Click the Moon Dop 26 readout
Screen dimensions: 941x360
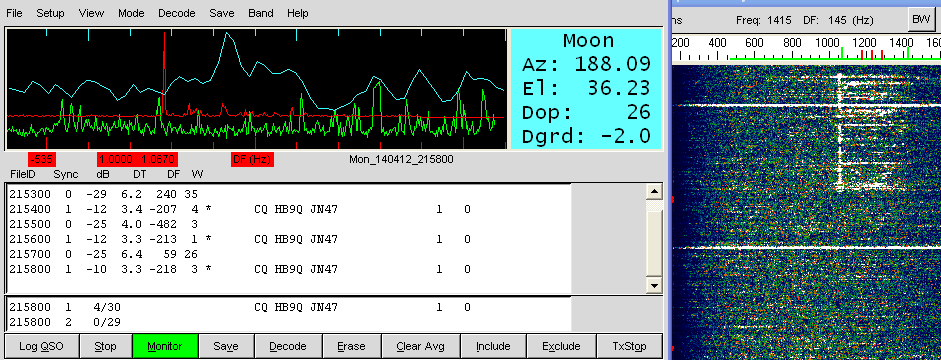click(586, 112)
